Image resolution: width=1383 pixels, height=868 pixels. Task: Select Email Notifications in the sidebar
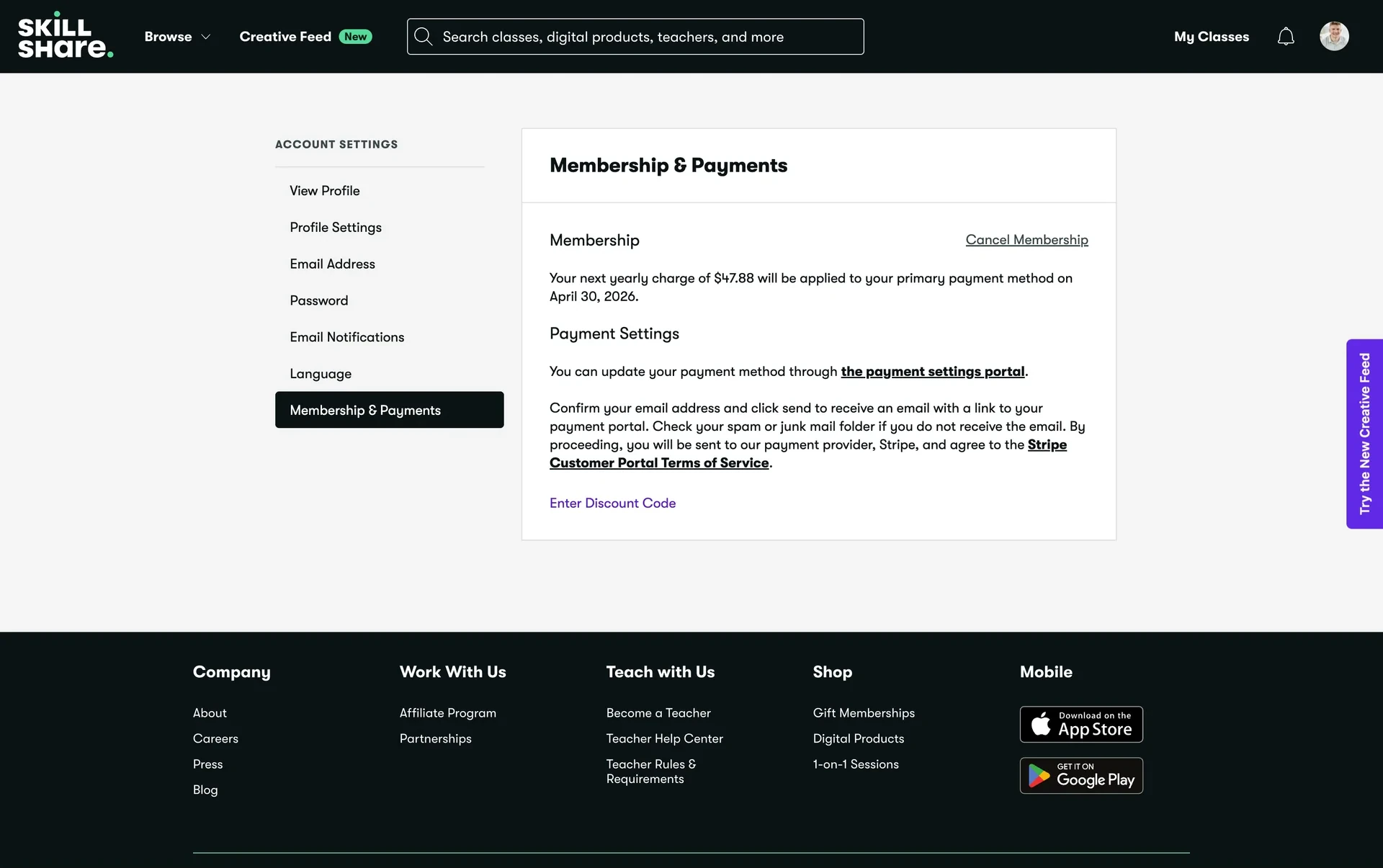[x=346, y=337]
